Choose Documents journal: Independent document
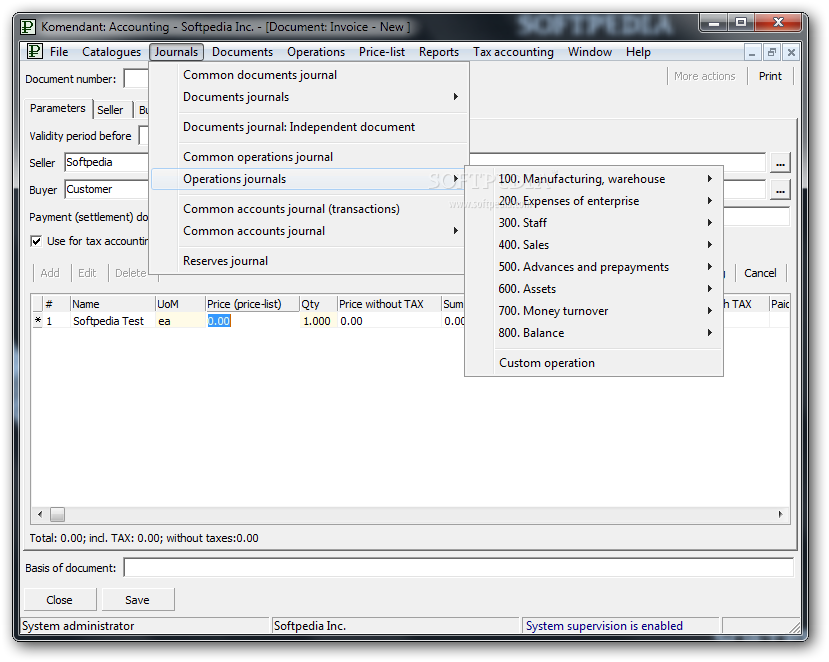Viewport: 829px width, 662px height. coord(309,127)
